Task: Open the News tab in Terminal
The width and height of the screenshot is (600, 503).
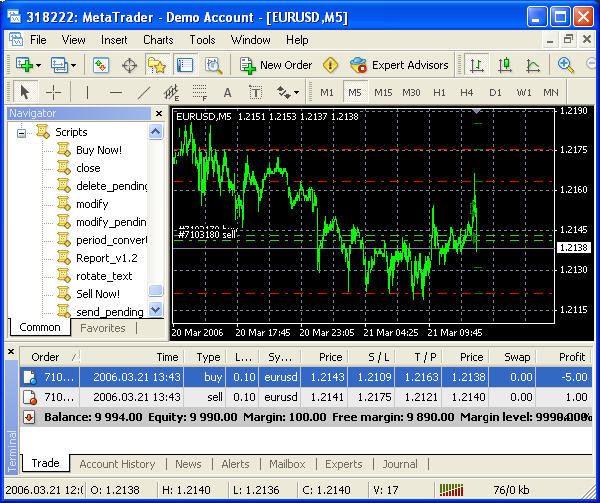Action: tap(188, 464)
